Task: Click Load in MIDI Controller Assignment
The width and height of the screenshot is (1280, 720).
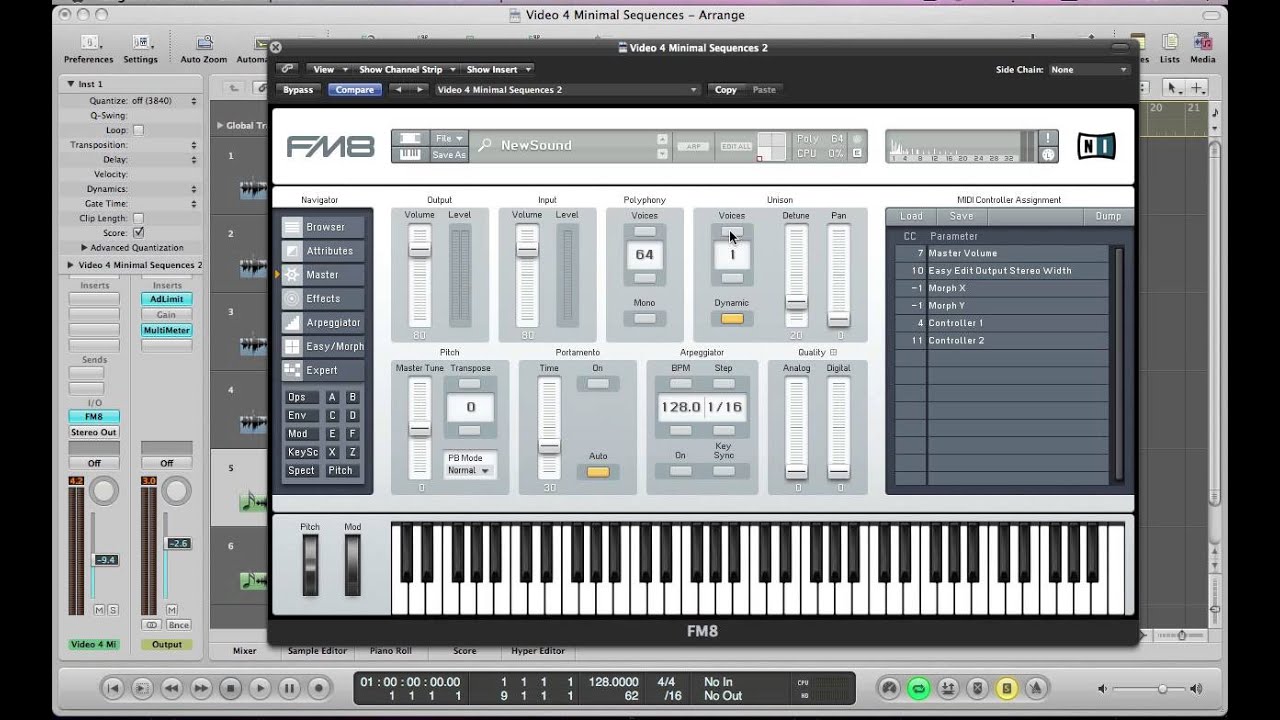Action: click(911, 216)
